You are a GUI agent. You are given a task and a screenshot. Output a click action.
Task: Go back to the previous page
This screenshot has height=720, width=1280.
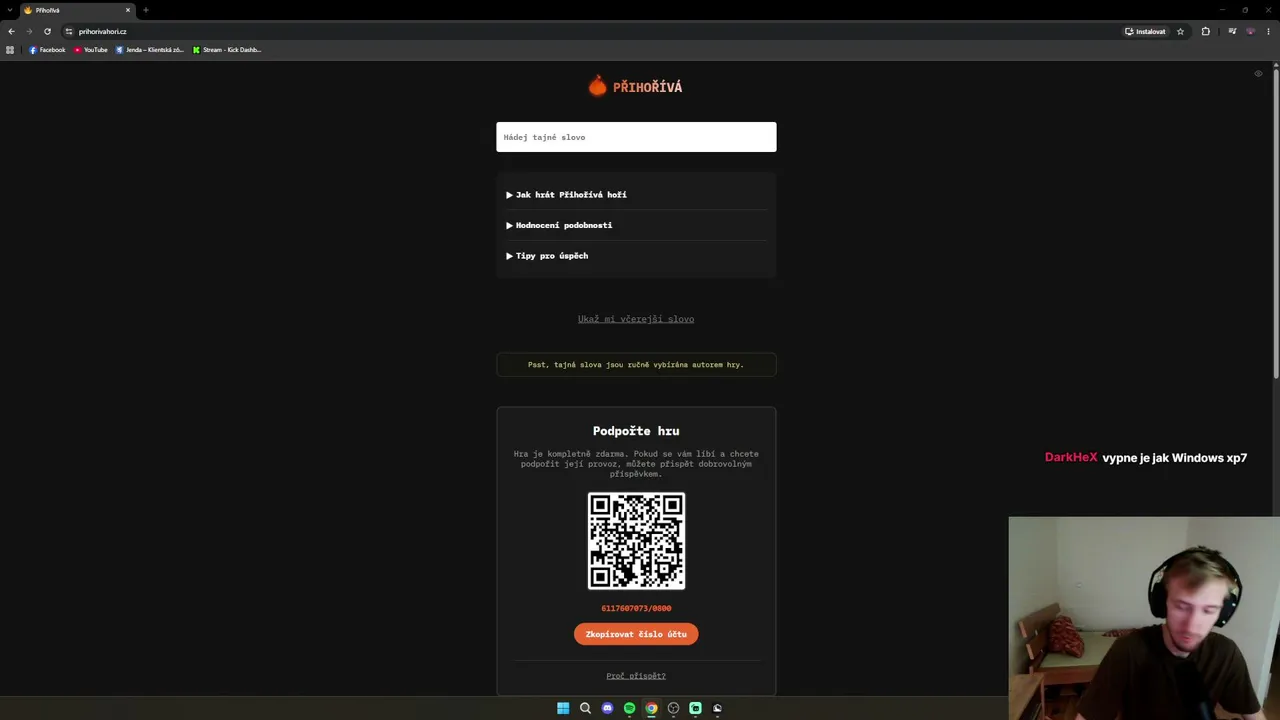coord(11,31)
